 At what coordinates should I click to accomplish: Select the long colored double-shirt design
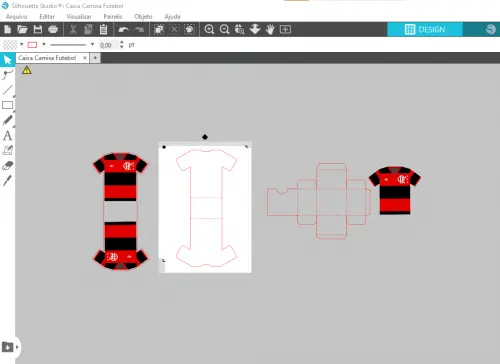(120, 211)
